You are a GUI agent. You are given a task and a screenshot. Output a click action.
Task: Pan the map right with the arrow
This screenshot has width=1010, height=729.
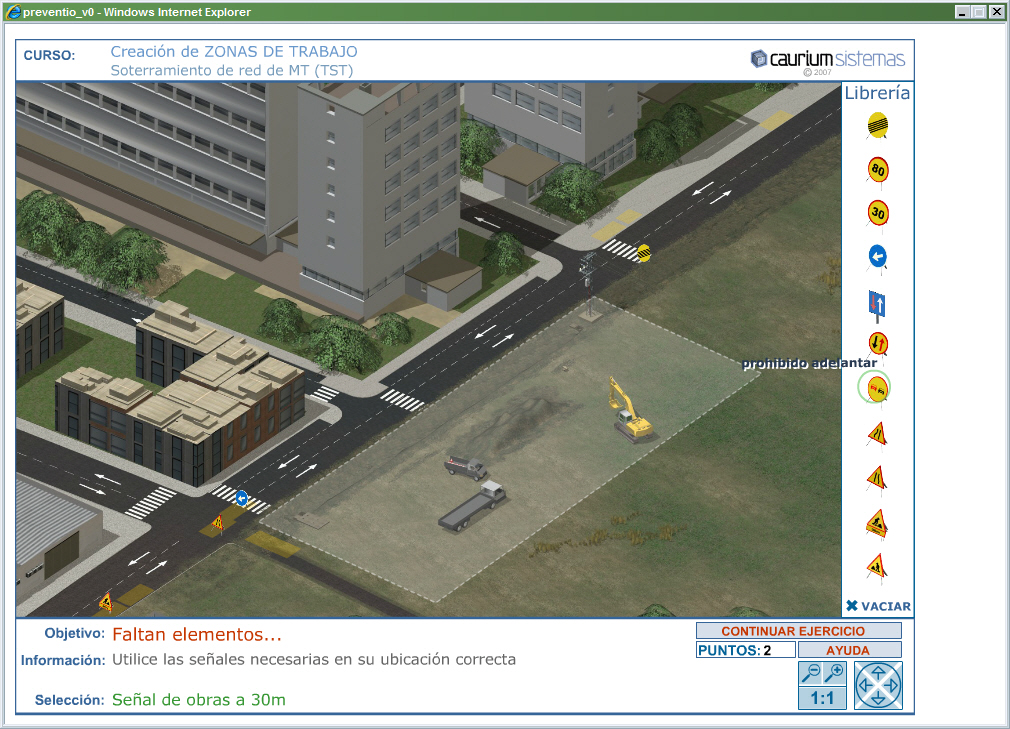pyautogui.click(x=894, y=686)
